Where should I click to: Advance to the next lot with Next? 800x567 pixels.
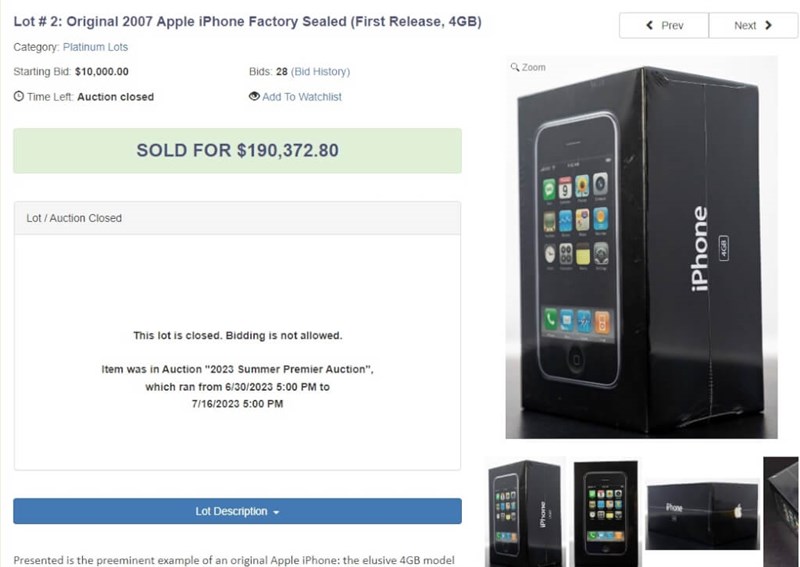(752, 25)
